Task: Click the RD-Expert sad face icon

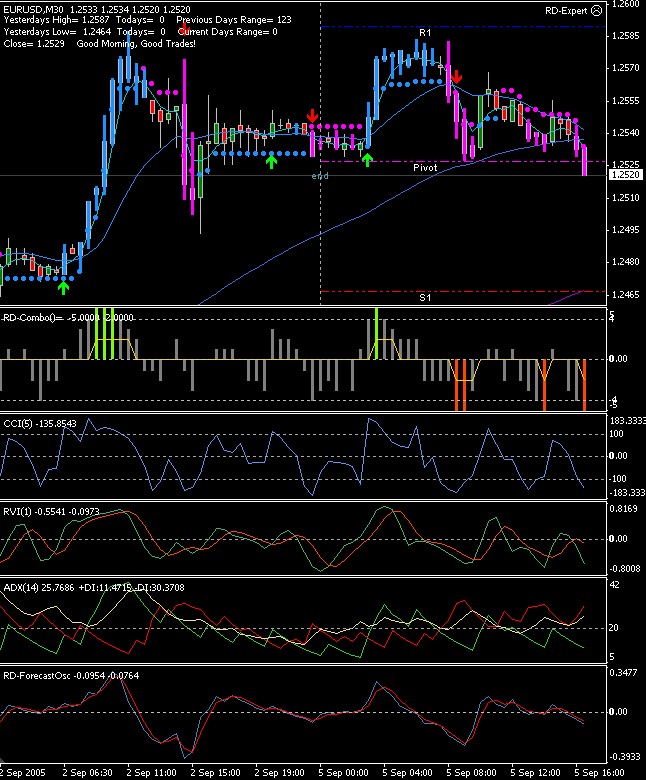Action: (596, 10)
